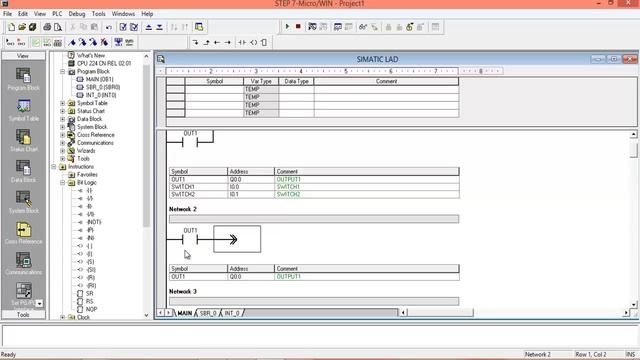Click the Network 2 comment field
This screenshot has height=360, width=640.
(314, 219)
